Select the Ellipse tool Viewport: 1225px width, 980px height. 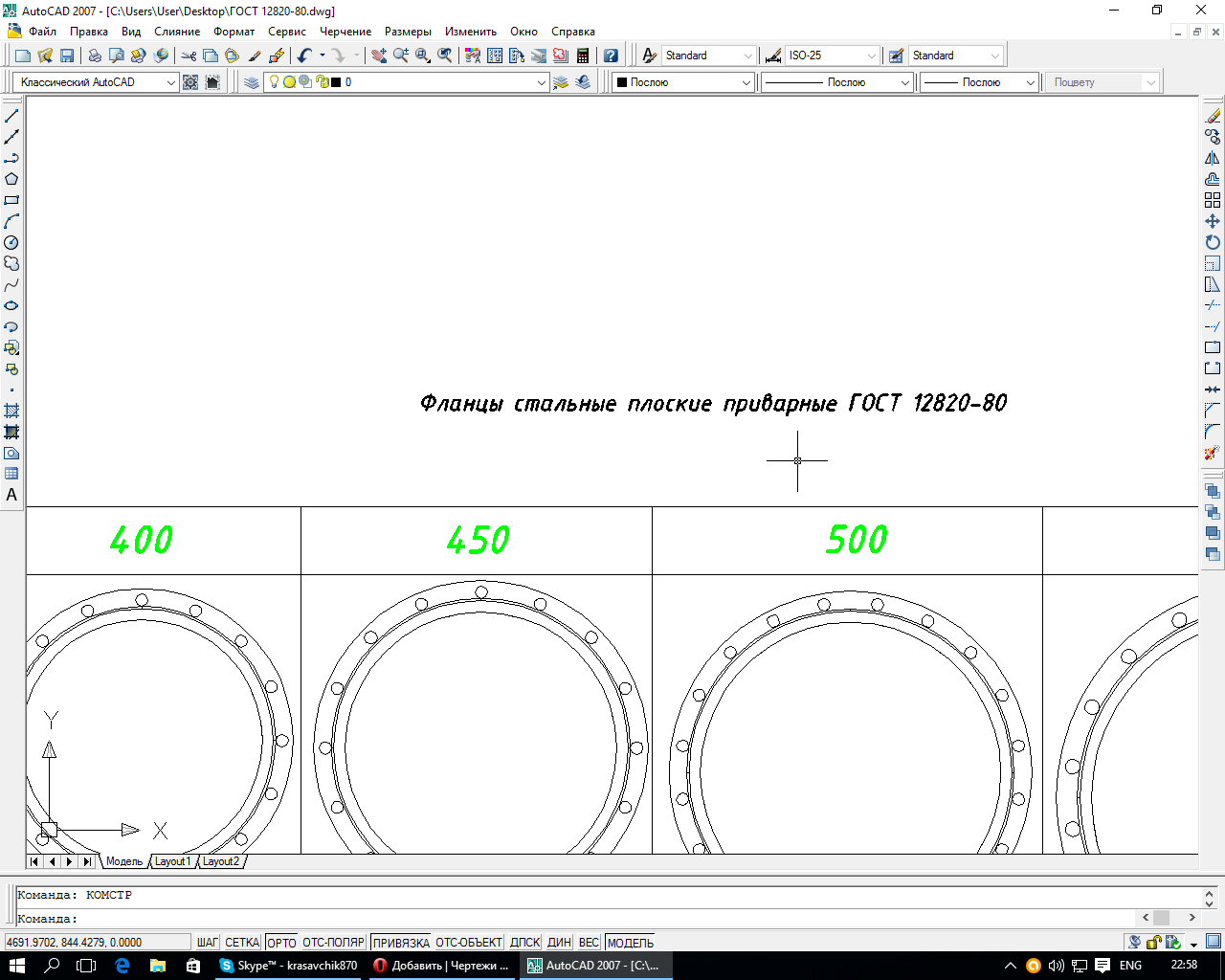coord(11,306)
